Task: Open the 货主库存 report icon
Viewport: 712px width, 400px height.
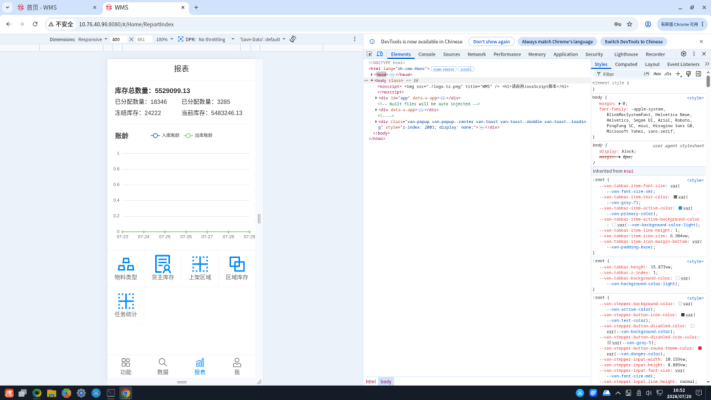Action: click(x=163, y=268)
